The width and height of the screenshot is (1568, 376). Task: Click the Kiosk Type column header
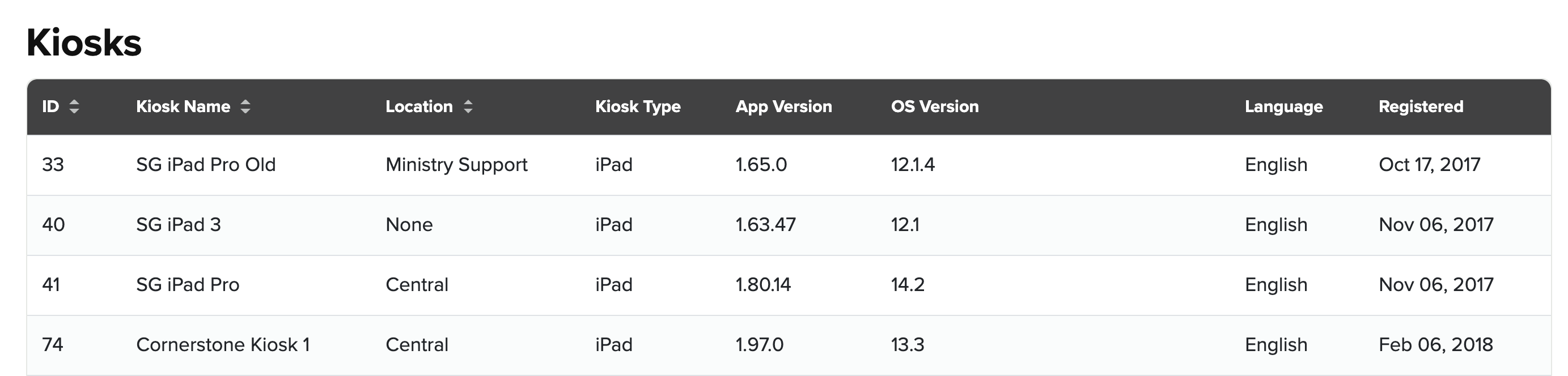637,106
